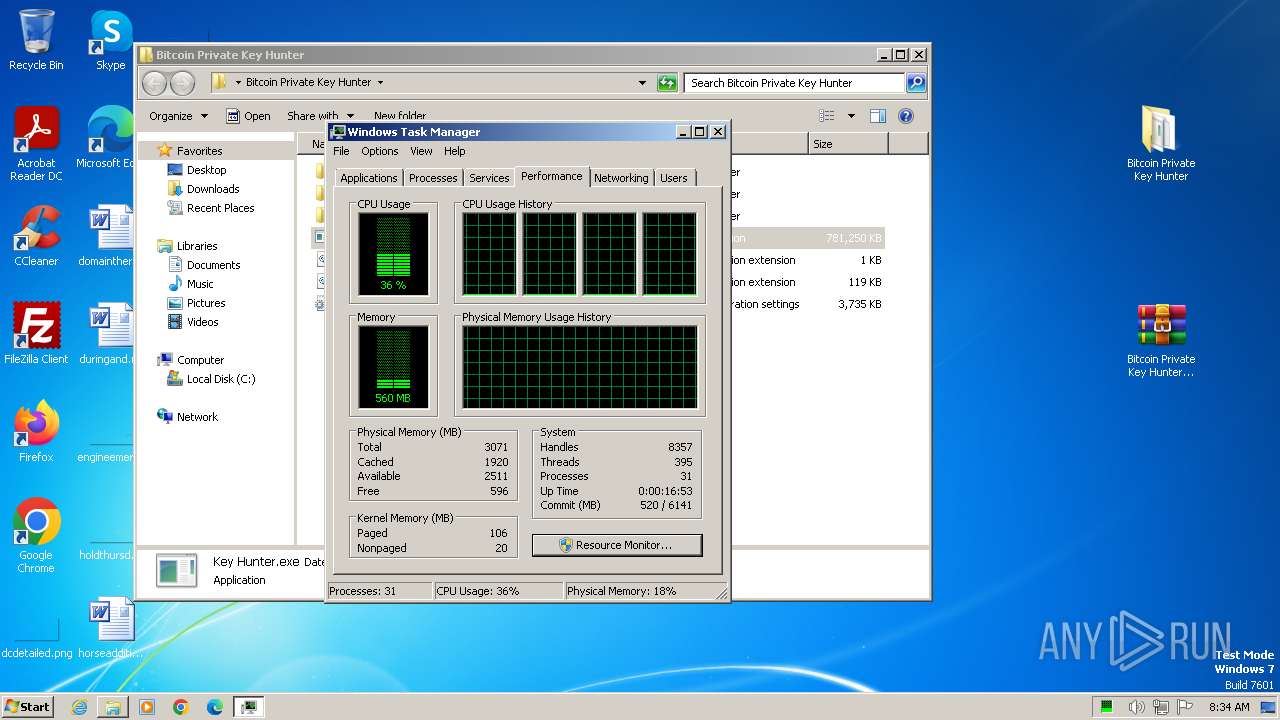This screenshot has width=1280, height=720.
Task: Click the Resource Monitor button
Action: (617, 545)
